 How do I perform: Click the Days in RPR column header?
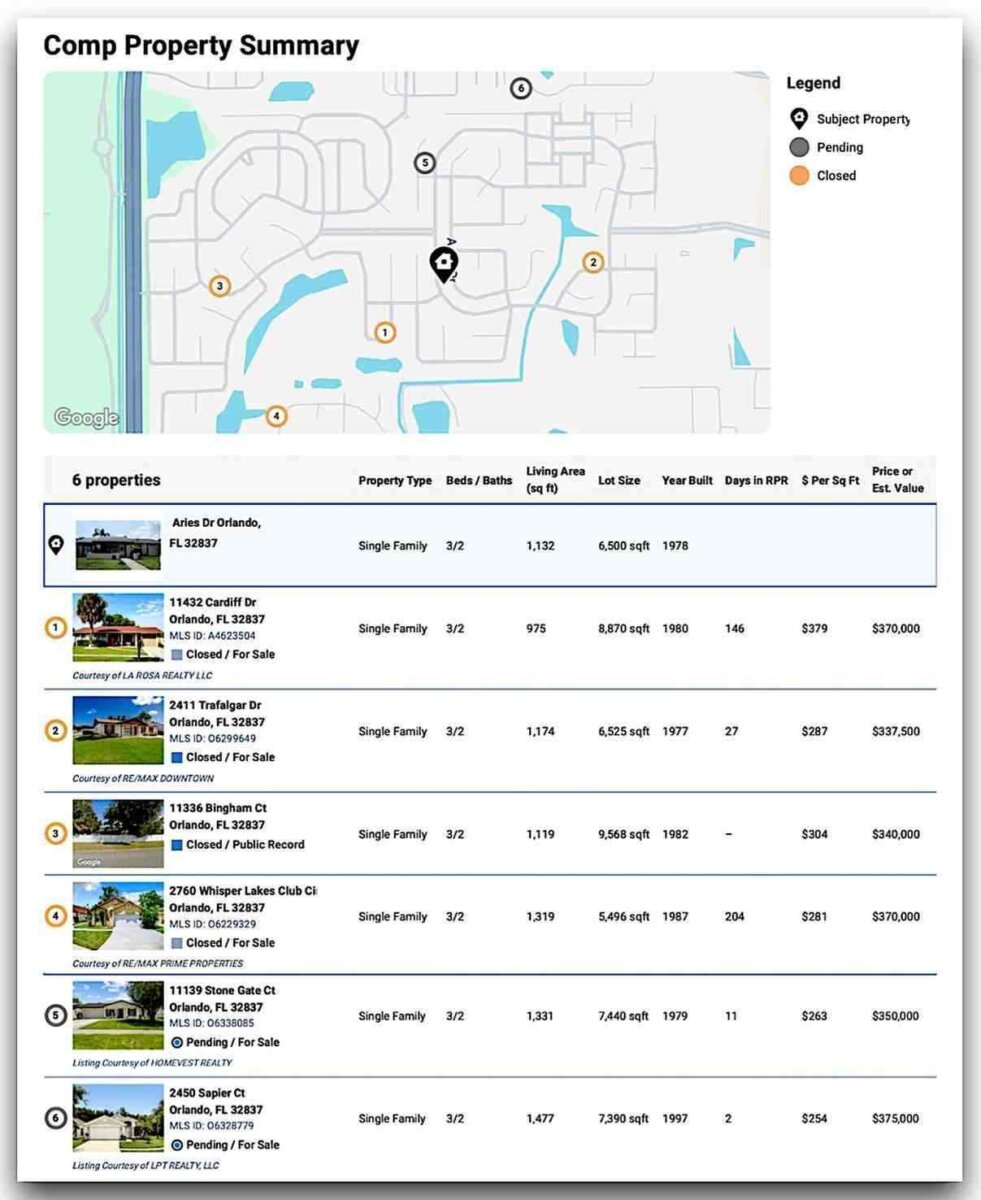pyautogui.click(x=757, y=481)
